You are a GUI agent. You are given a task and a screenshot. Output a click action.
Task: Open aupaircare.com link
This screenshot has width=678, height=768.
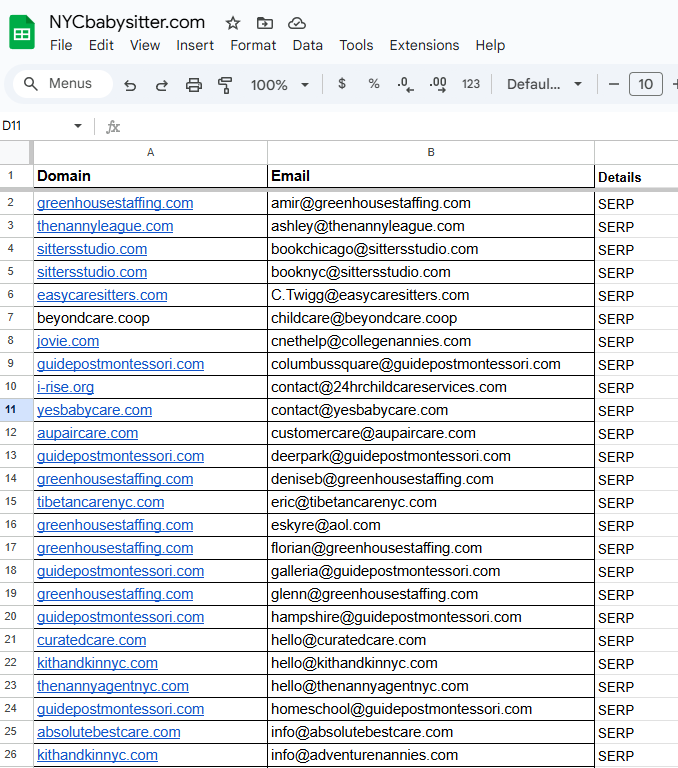(x=87, y=433)
